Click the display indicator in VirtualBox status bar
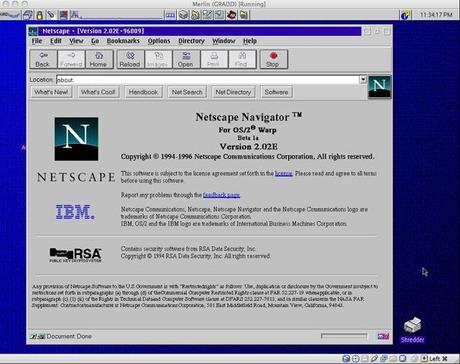This screenshot has width=460, height=364. tap(403, 359)
